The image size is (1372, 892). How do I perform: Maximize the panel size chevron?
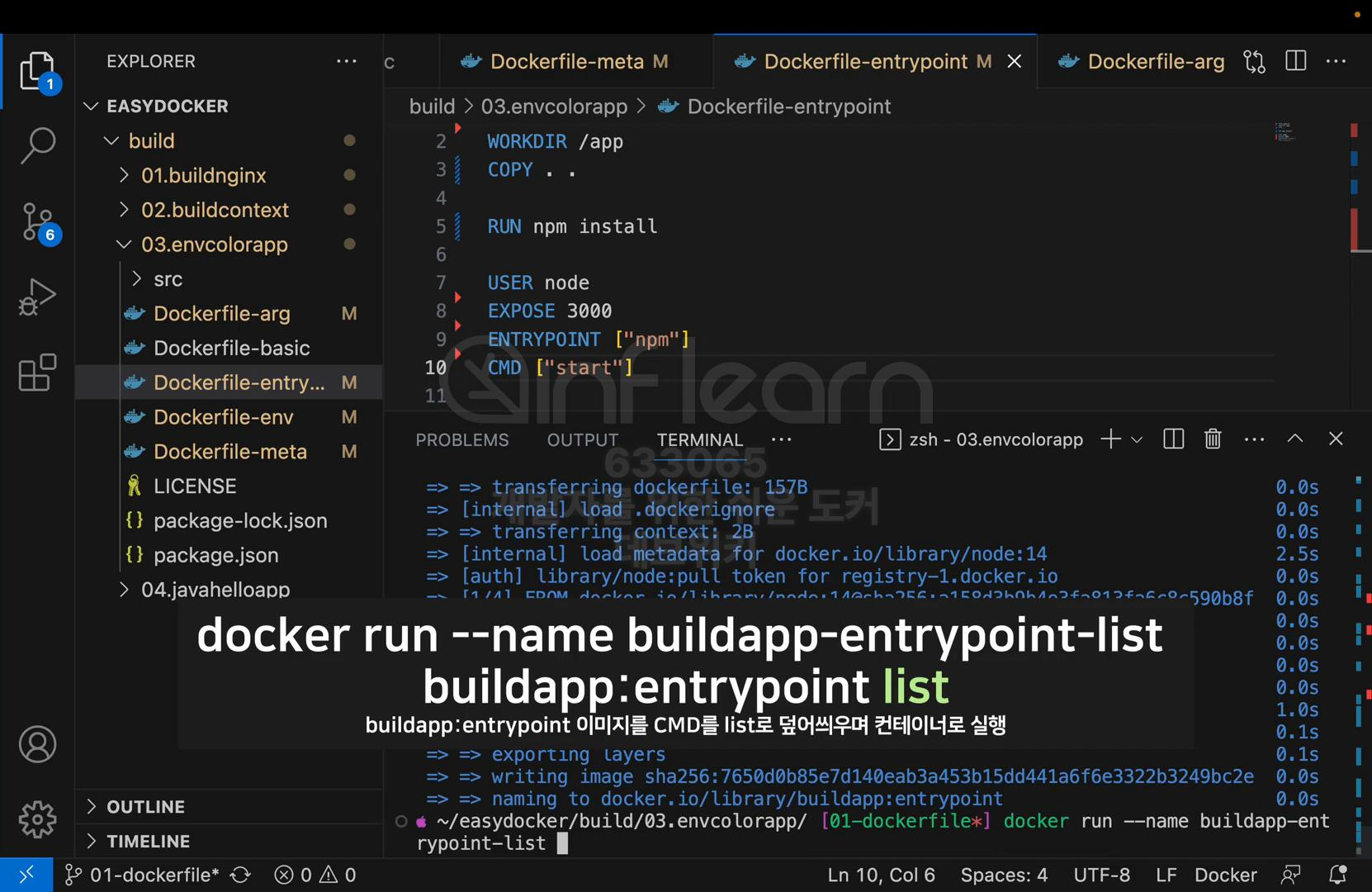[1295, 439]
